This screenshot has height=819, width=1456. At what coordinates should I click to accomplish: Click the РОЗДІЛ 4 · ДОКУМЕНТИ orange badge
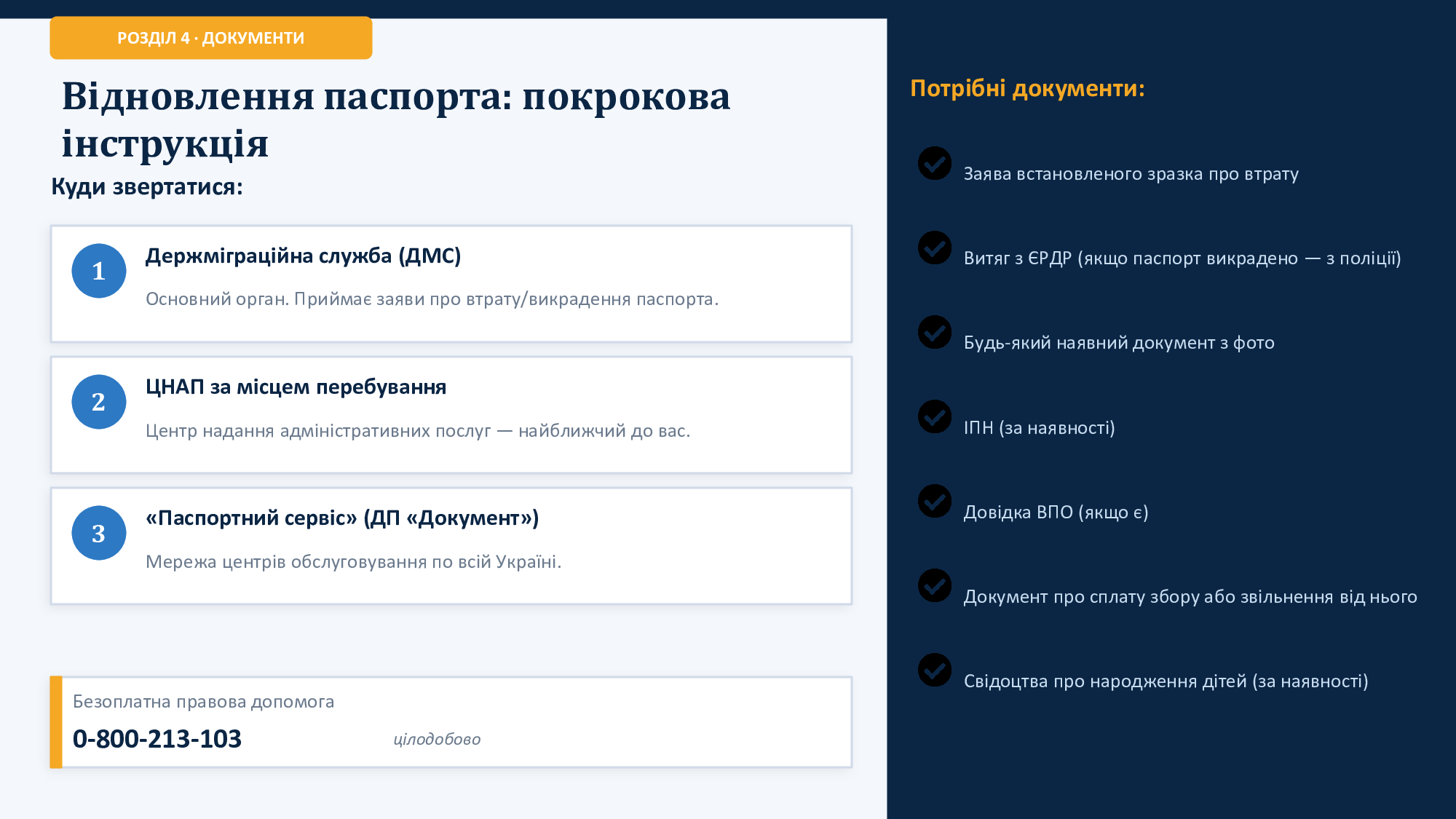(211, 38)
